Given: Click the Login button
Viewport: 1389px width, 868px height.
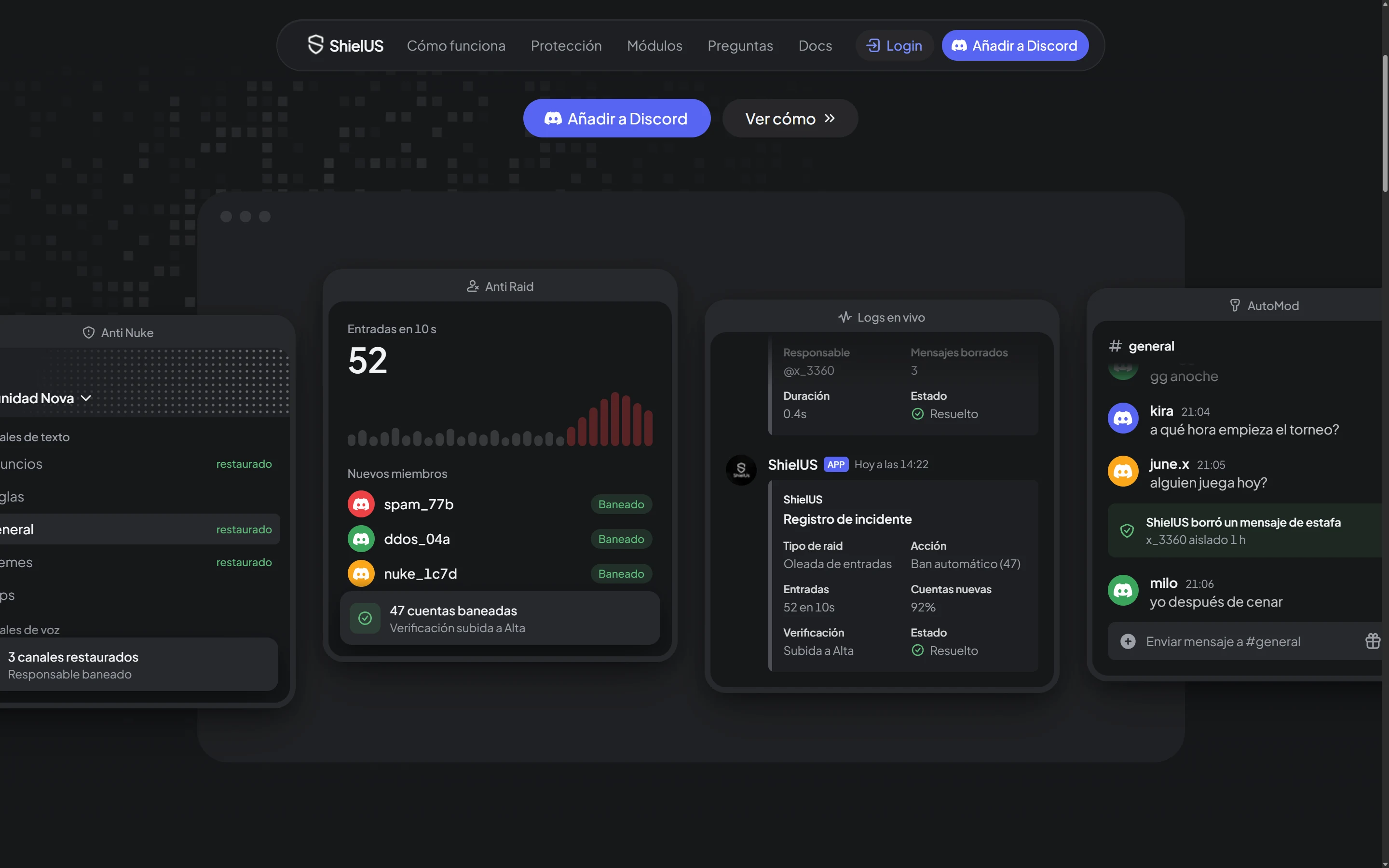Looking at the screenshot, I should pos(894,45).
